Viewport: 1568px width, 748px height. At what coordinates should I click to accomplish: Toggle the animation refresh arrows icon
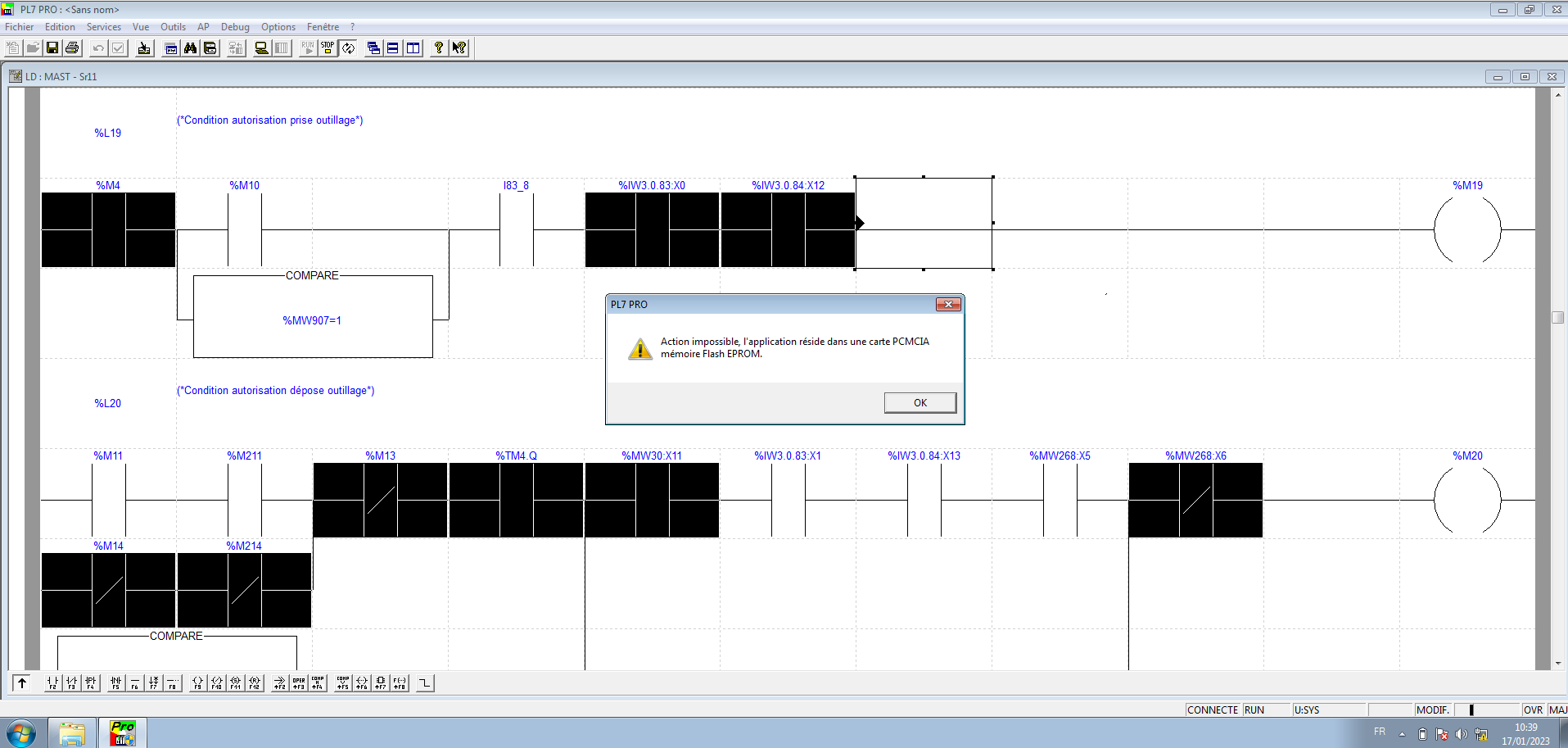coord(348,48)
